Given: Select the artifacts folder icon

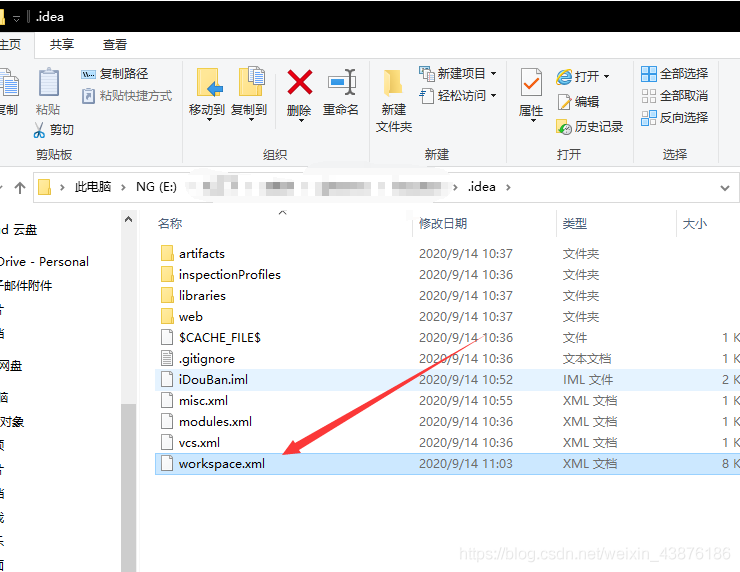Looking at the screenshot, I should tap(167, 253).
